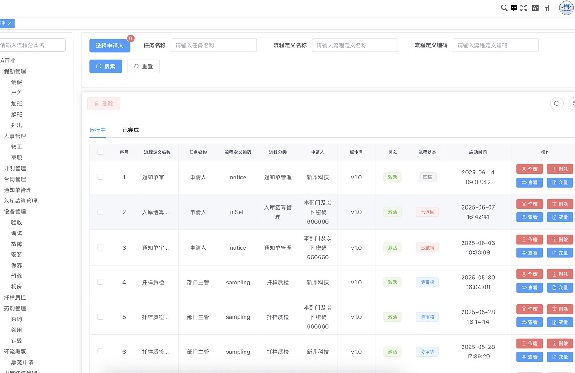Viewport: 575px width, 373px height.
Task: Focus the first filter input after blue button
Action: pos(214,45)
